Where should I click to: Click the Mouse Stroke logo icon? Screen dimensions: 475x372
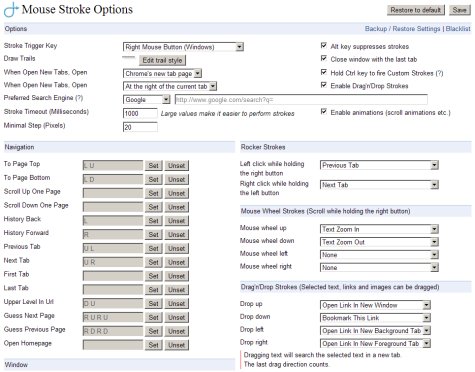(x=11, y=9)
